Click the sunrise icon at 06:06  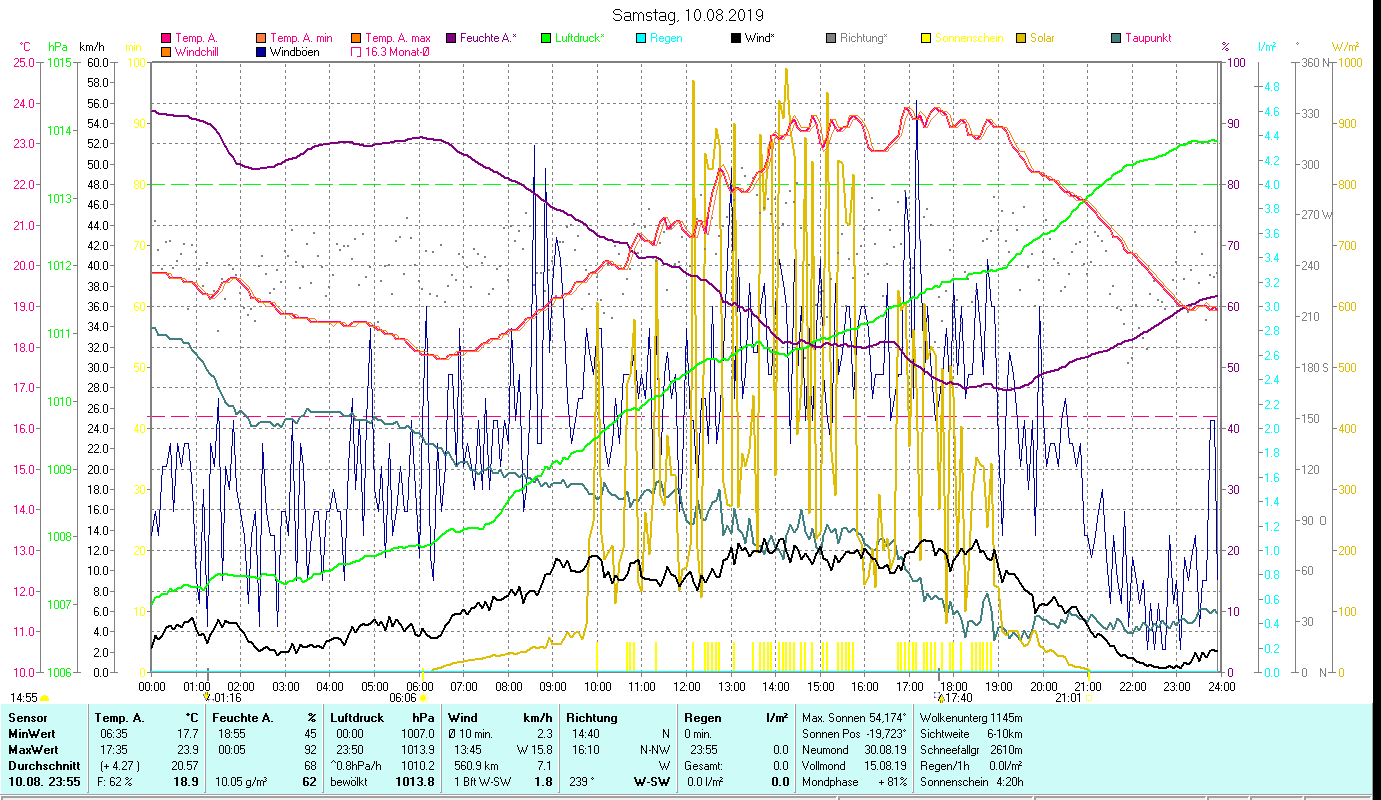coord(423,698)
